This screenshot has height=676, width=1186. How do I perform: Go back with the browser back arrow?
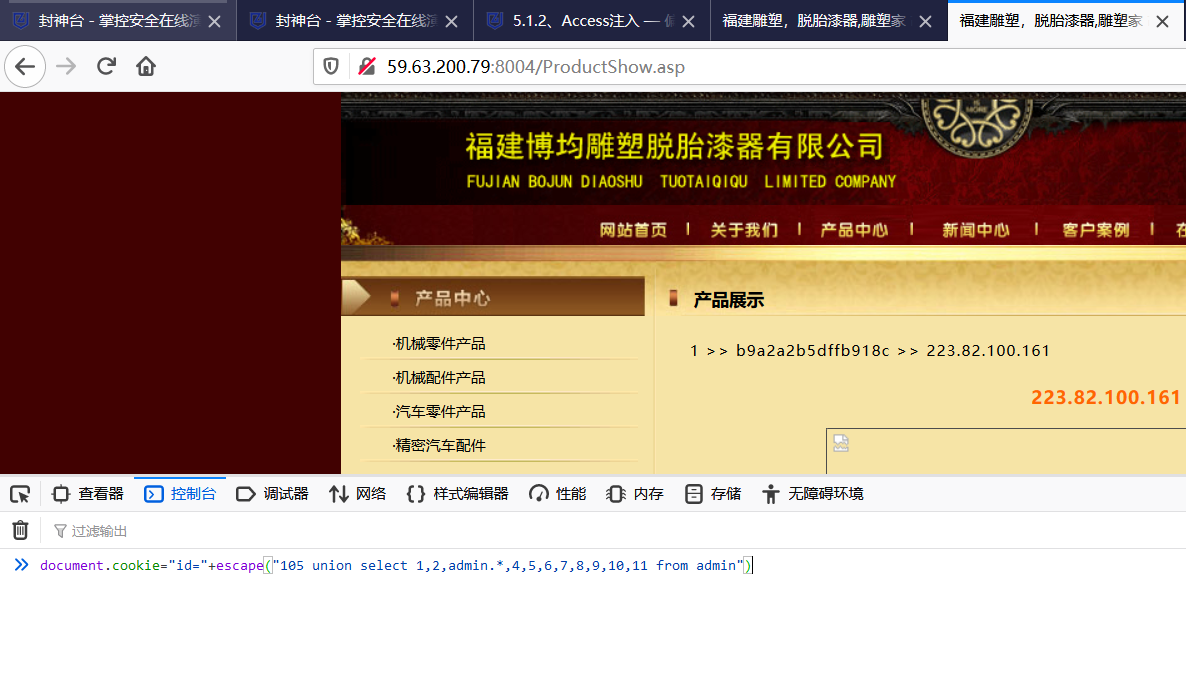(25, 67)
